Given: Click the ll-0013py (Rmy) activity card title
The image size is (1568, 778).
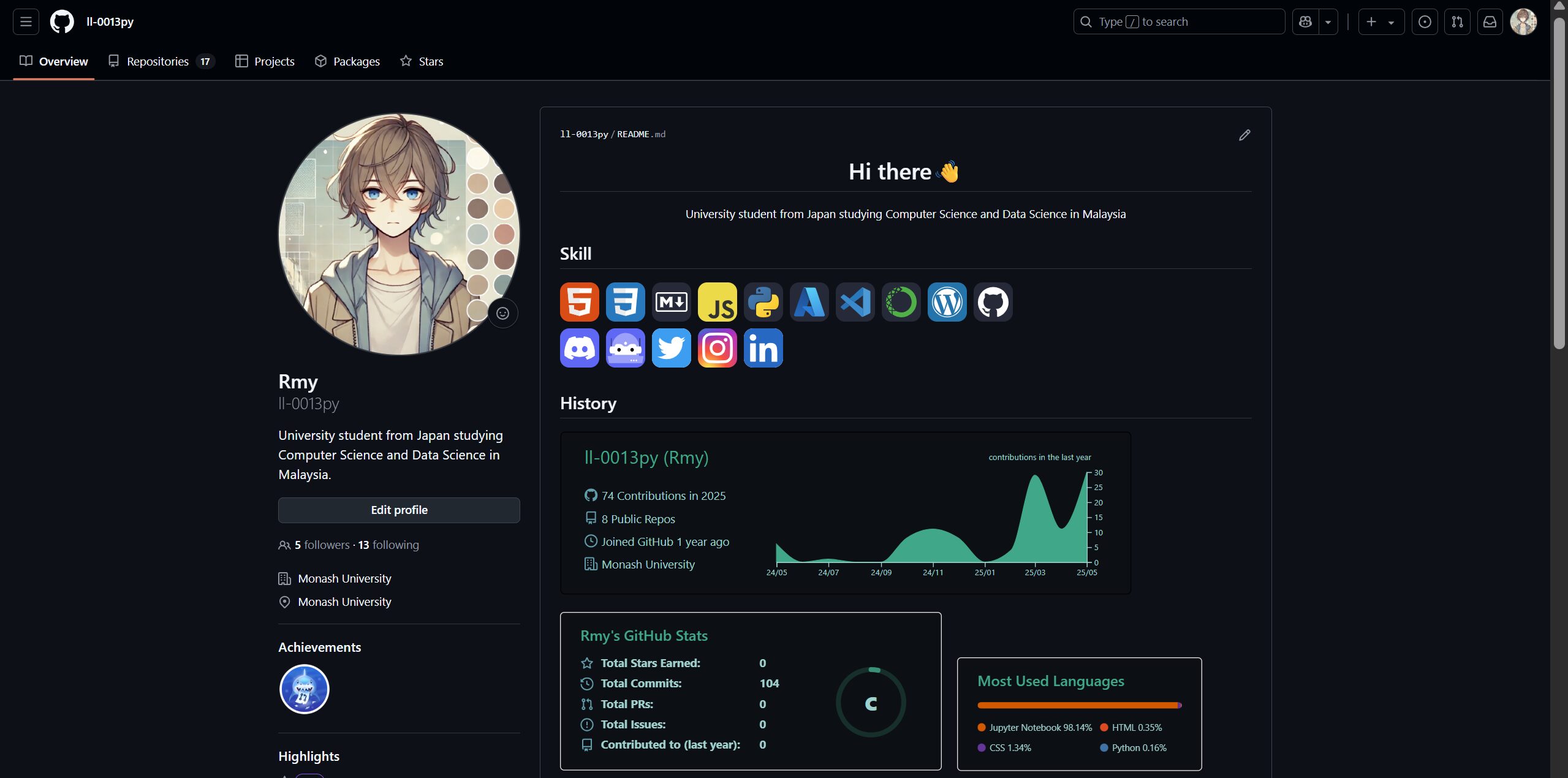Looking at the screenshot, I should [646, 458].
